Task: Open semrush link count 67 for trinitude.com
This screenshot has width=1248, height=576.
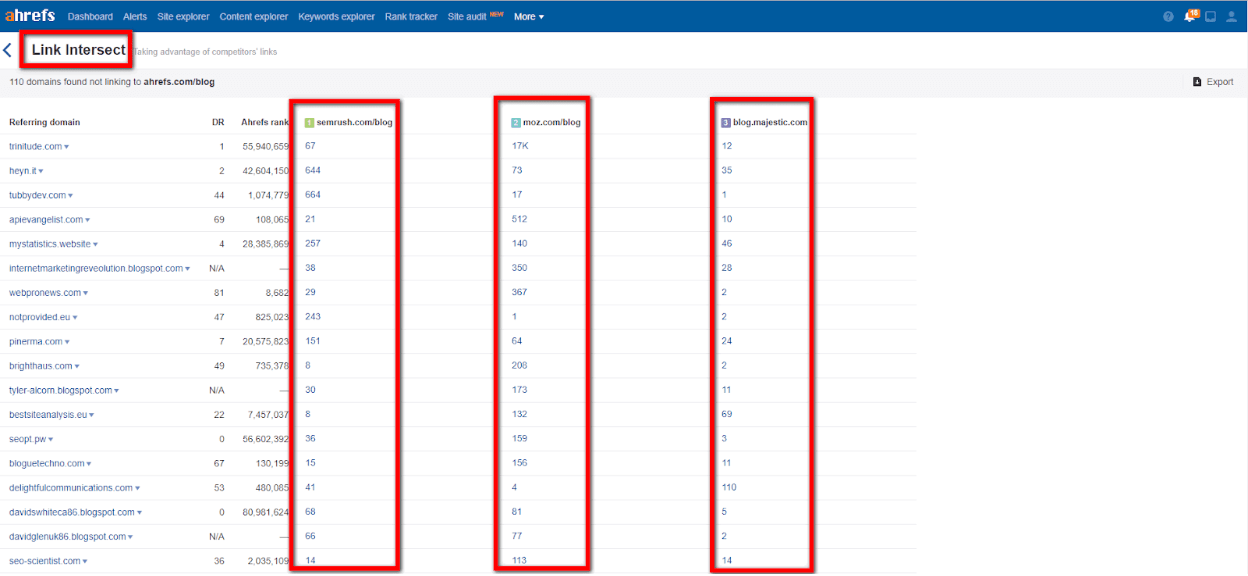Action: pos(311,146)
